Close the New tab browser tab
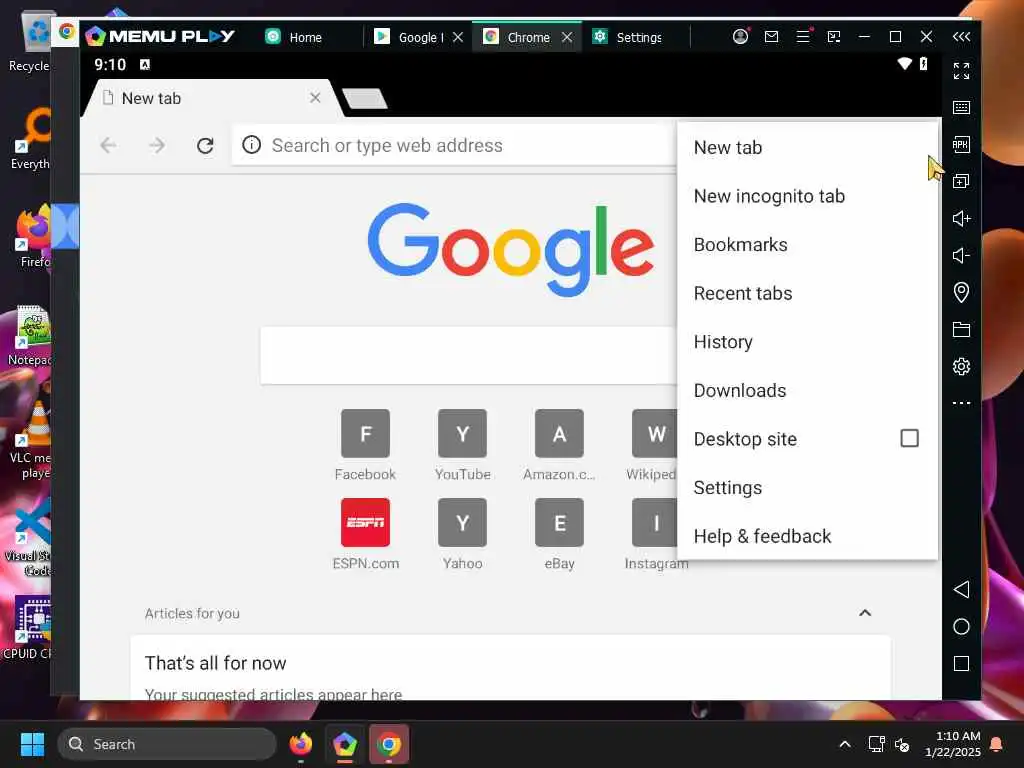 click(315, 98)
